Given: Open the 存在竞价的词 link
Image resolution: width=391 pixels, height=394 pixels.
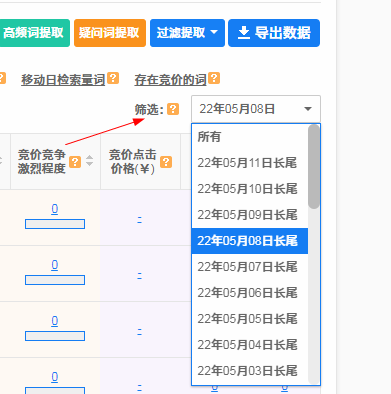Looking at the screenshot, I should tap(170, 80).
